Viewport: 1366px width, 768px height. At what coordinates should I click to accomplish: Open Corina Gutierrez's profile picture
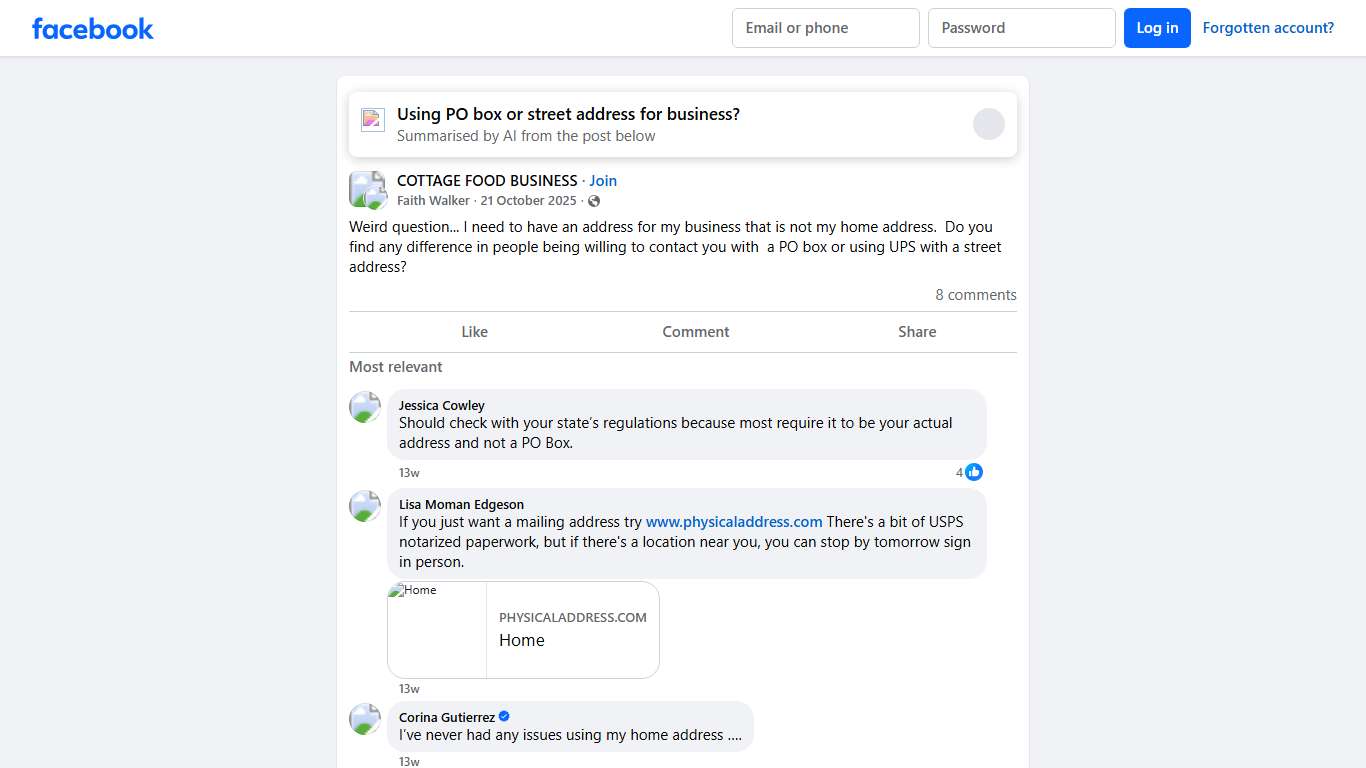point(365,719)
